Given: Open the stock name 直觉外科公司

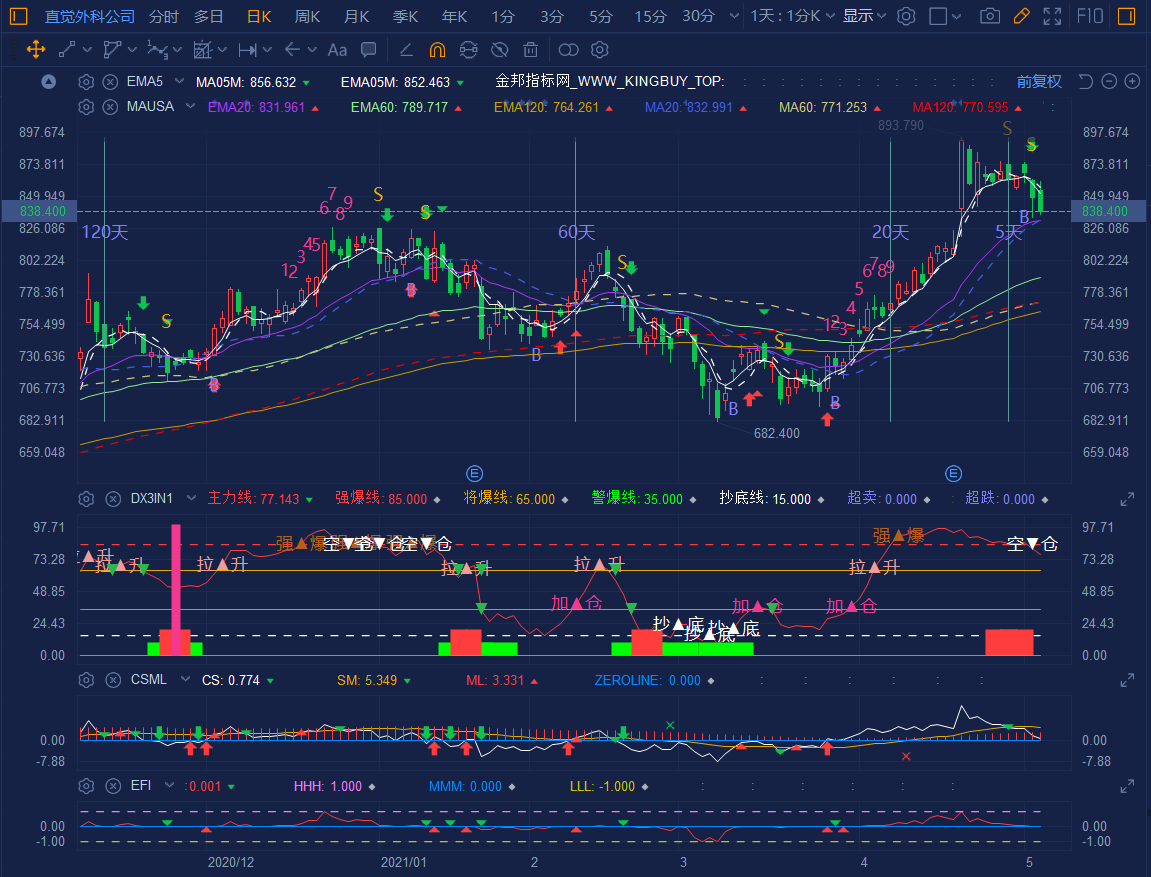Looking at the screenshot, I should (90, 16).
